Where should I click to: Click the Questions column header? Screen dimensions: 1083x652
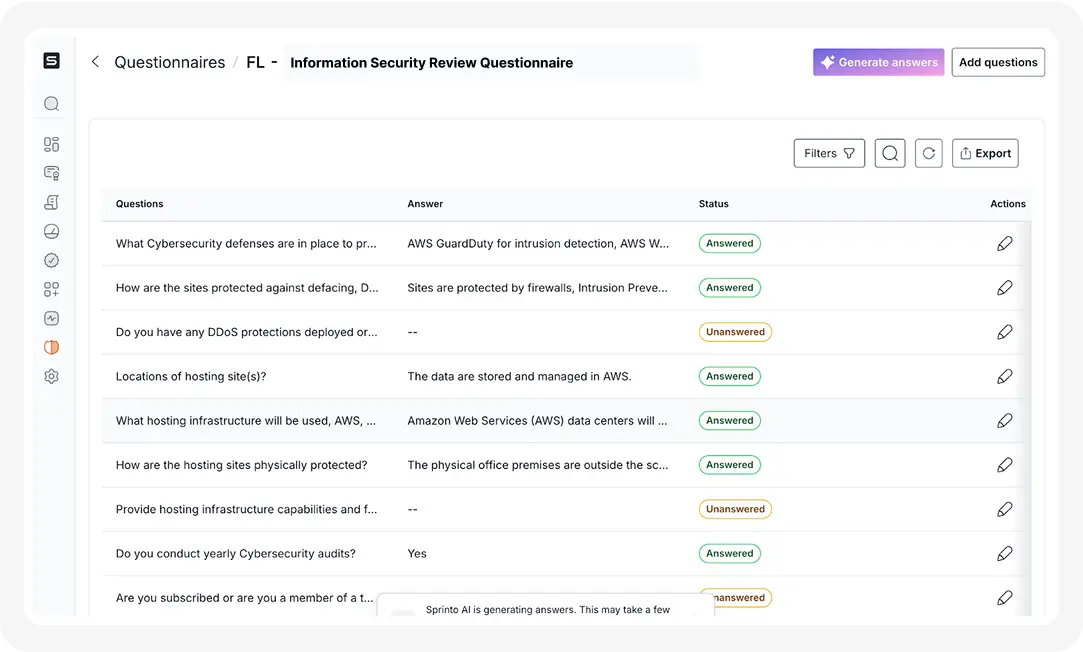(139, 204)
